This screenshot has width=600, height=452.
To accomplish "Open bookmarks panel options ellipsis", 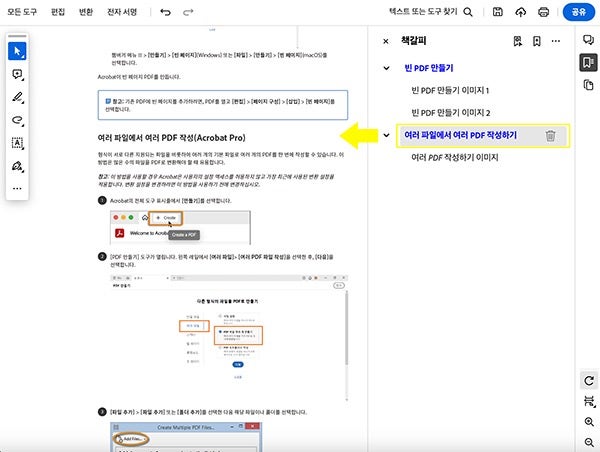I will [556, 41].
